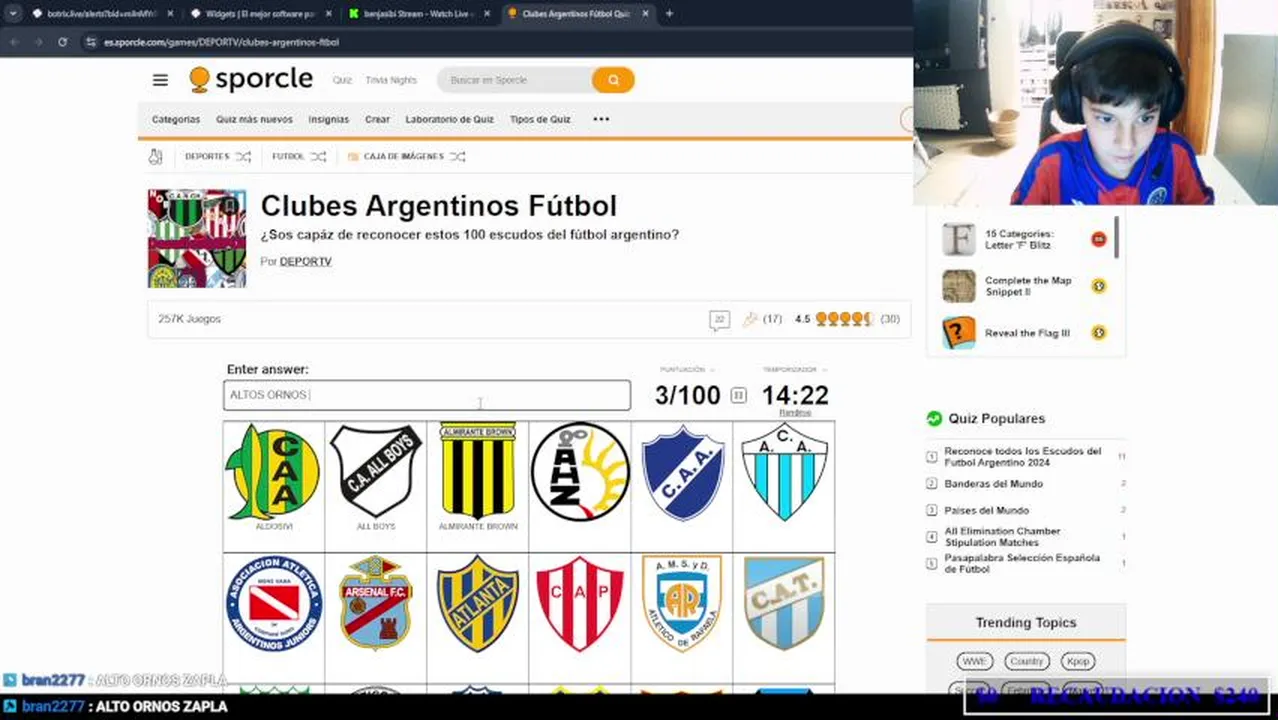The image size is (1278, 720).
Task: Open the comments bubble icon
Action: (x=719, y=320)
